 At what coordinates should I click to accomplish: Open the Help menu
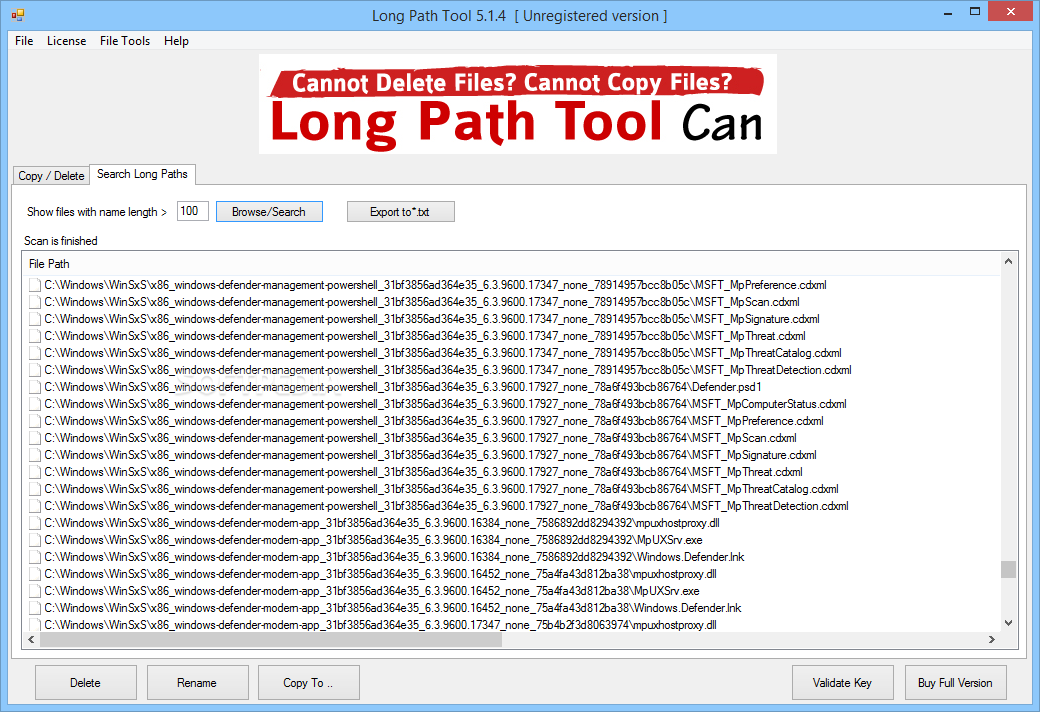(x=176, y=40)
